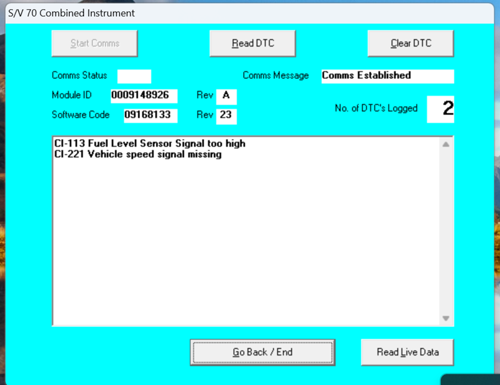The image size is (500, 385).
Task: Click the Module ID label
Action: 72,95
